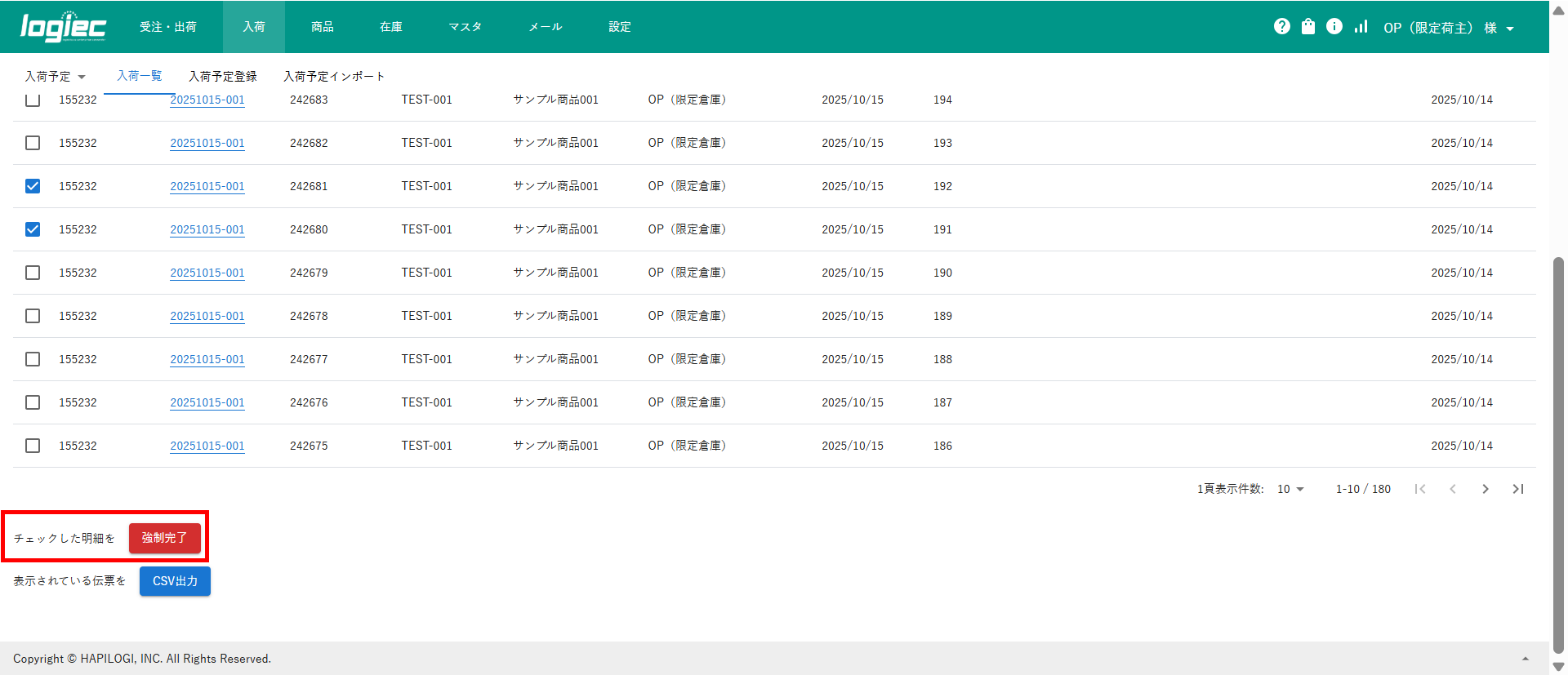1568x675 pixels.
Task: Uncheck the row with detail ID 242681
Action: tap(33, 186)
